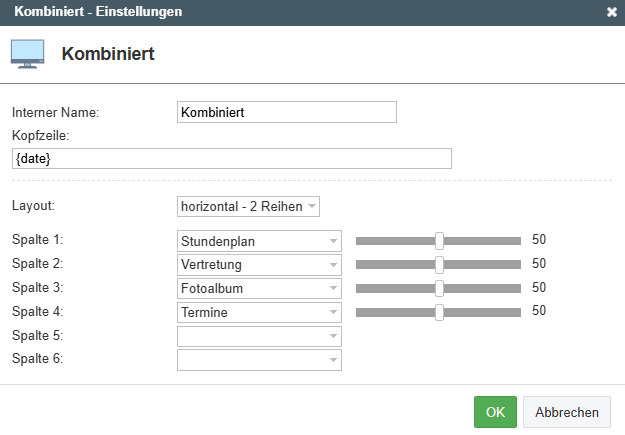Click the Interner Name text field
Viewport: 625px width, 435px height.
pyautogui.click(x=287, y=112)
